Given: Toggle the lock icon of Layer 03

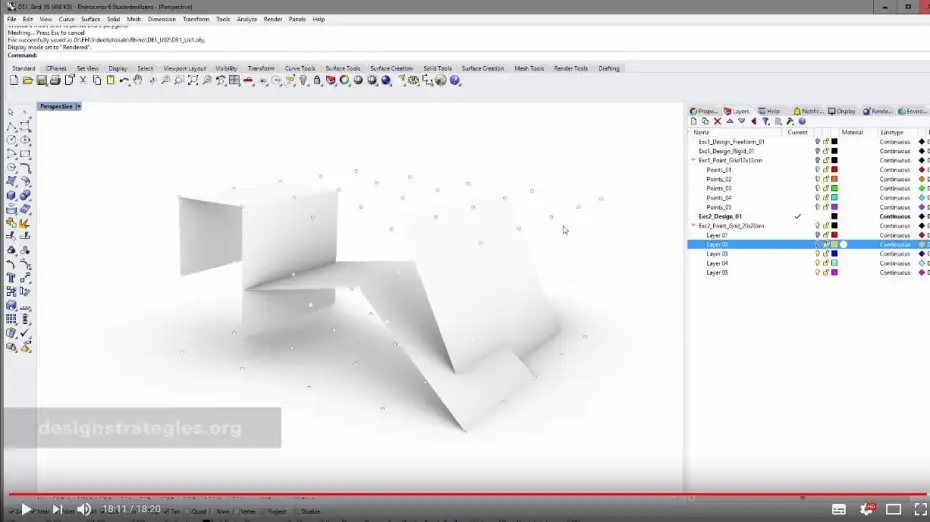Looking at the screenshot, I should point(826,254).
